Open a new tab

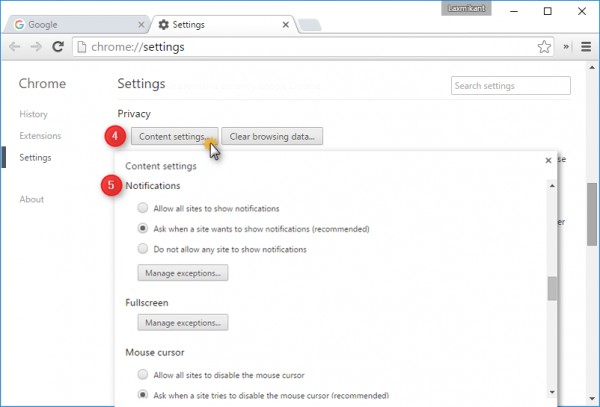click(310, 25)
